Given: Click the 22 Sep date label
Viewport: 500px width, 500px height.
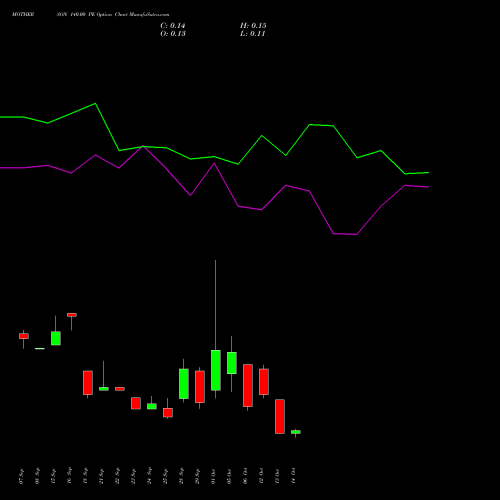Looking at the screenshot, I should (118, 476).
